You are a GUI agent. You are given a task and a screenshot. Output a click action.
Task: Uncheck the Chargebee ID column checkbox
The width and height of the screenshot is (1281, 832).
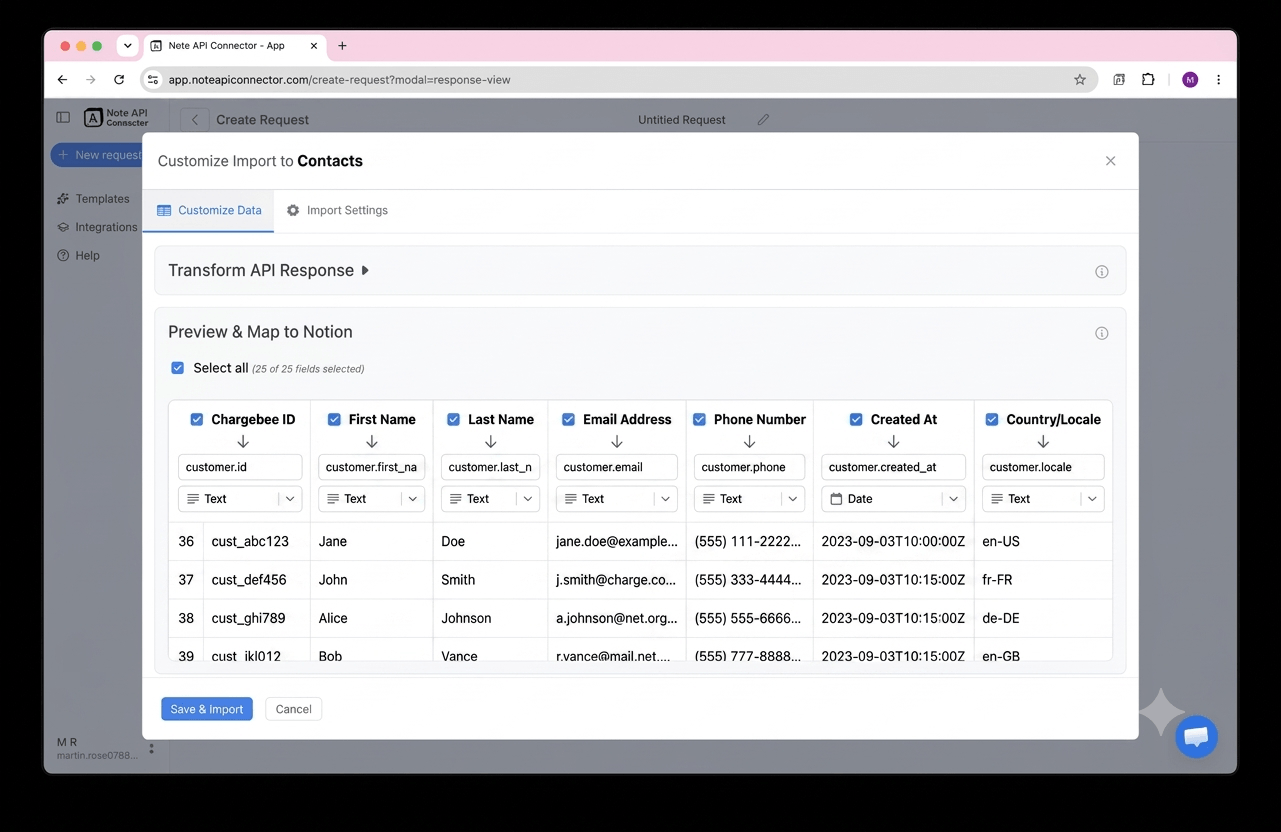[196, 419]
